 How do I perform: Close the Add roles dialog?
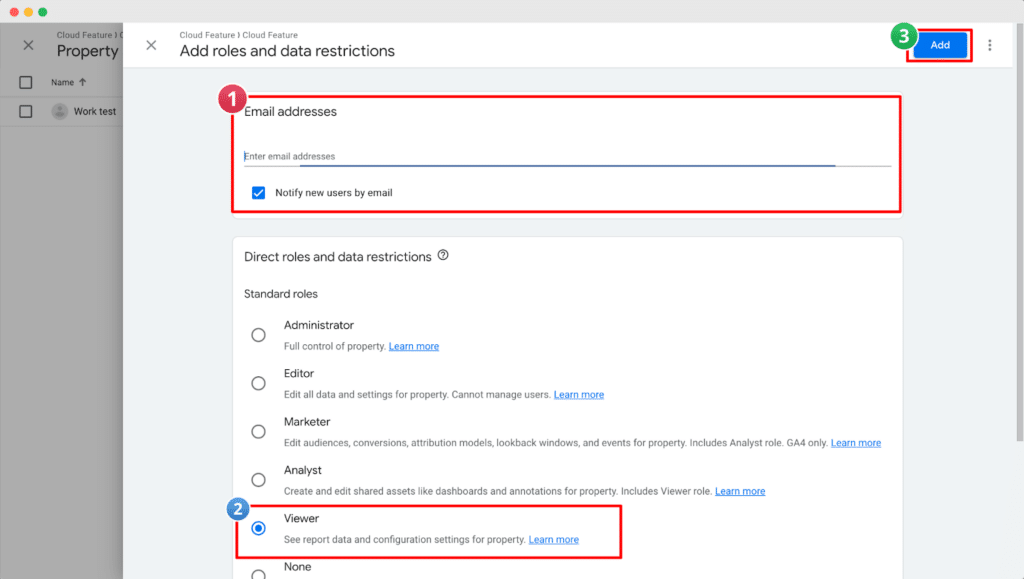151,45
